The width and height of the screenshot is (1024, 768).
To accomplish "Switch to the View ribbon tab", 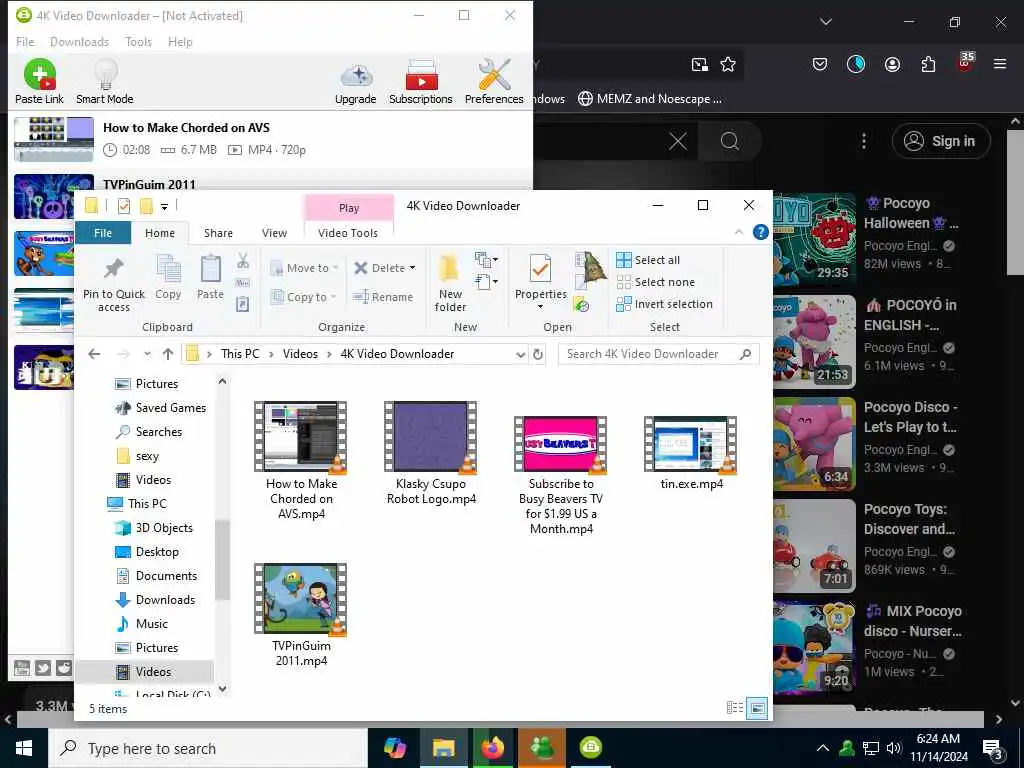I will [274, 233].
